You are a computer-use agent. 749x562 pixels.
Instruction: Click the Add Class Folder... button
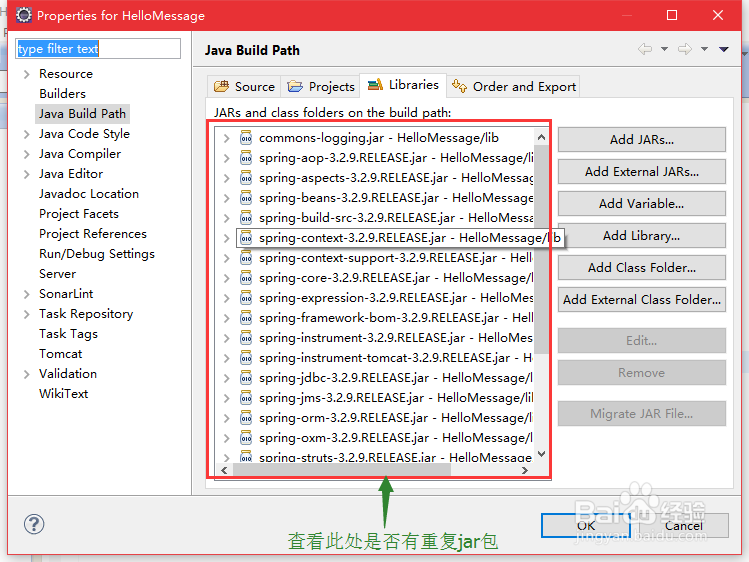(x=642, y=267)
